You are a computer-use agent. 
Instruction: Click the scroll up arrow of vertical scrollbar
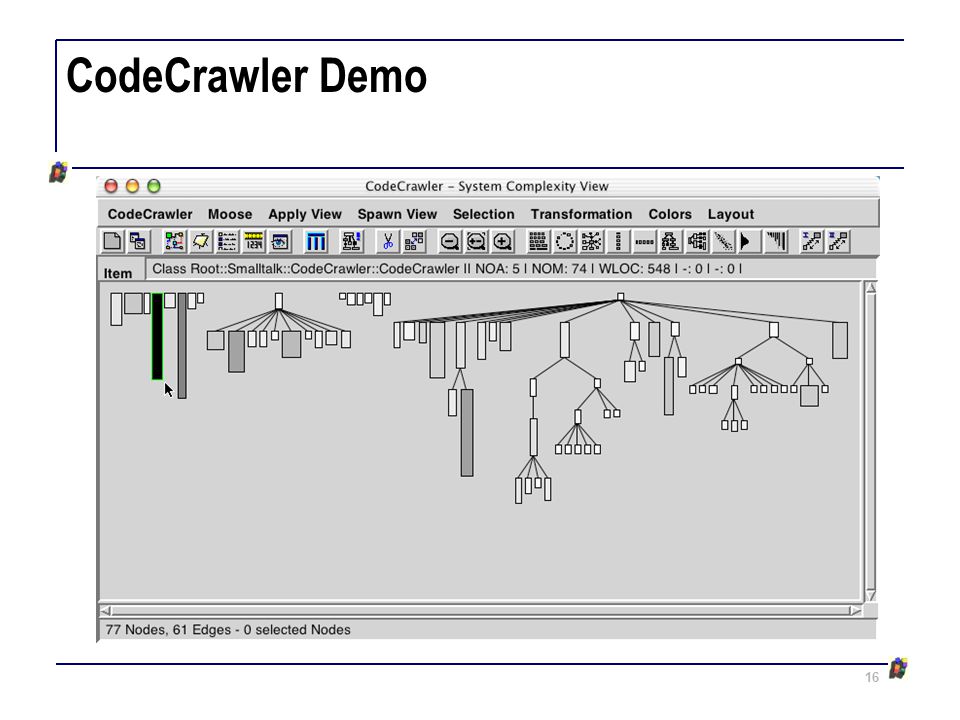[871, 288]
